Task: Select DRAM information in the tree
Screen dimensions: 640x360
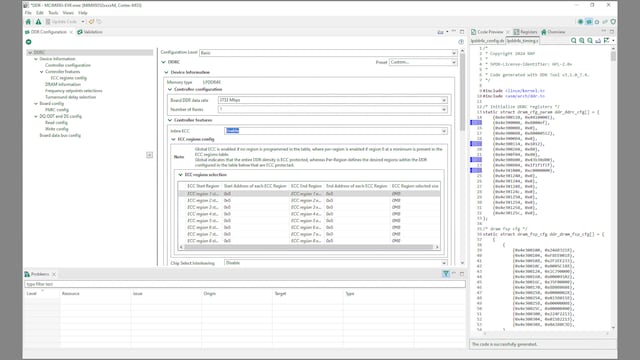Action: click(63, 84)
